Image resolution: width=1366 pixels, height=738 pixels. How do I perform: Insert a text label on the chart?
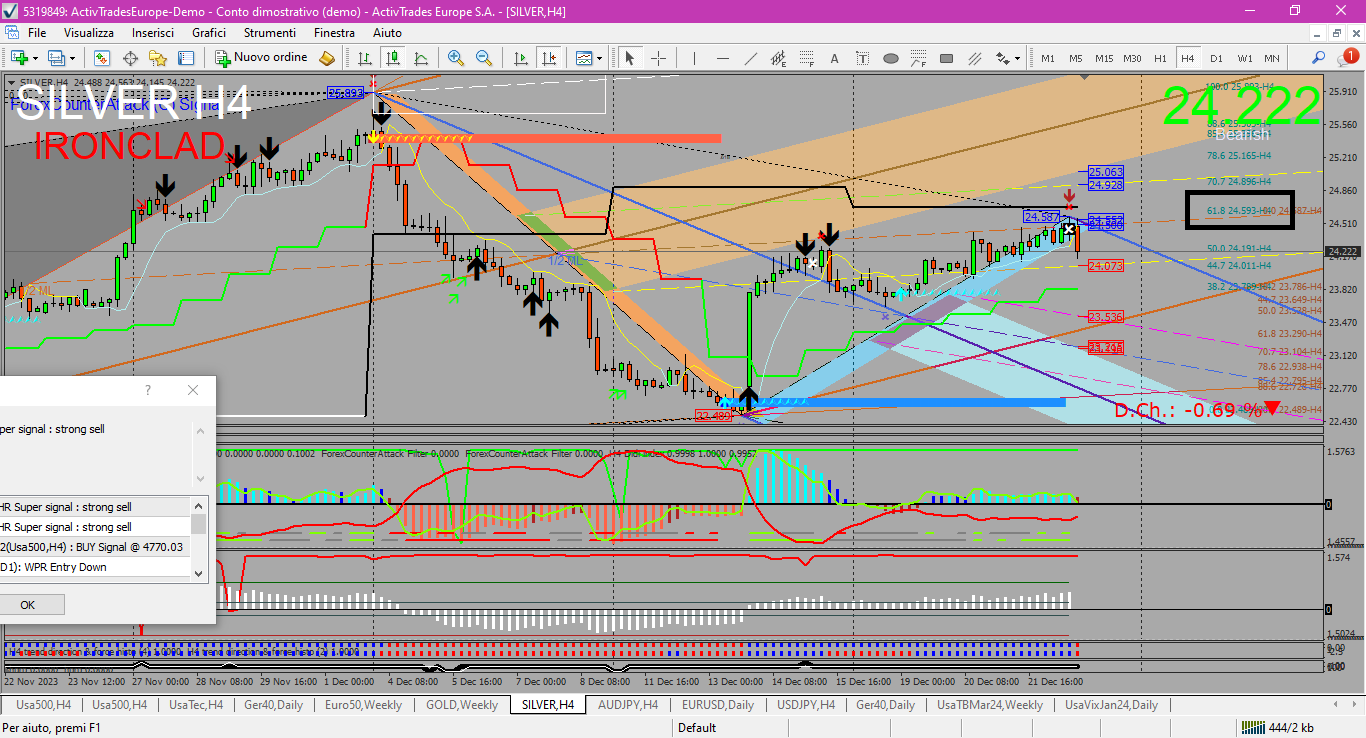pyautogui.click(x=863, y=58)
